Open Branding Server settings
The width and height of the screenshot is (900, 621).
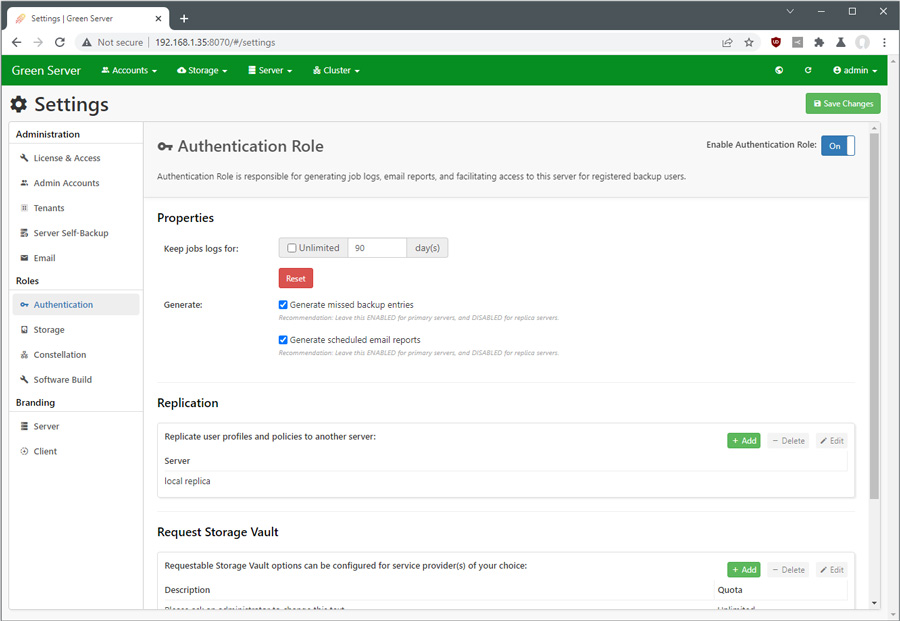click(76, 426)
